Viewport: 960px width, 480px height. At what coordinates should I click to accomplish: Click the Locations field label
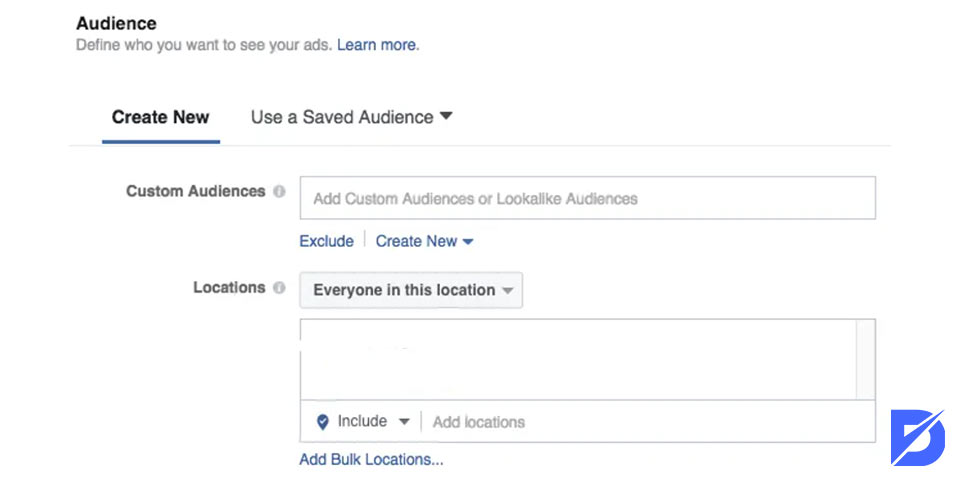pos(229,288)
